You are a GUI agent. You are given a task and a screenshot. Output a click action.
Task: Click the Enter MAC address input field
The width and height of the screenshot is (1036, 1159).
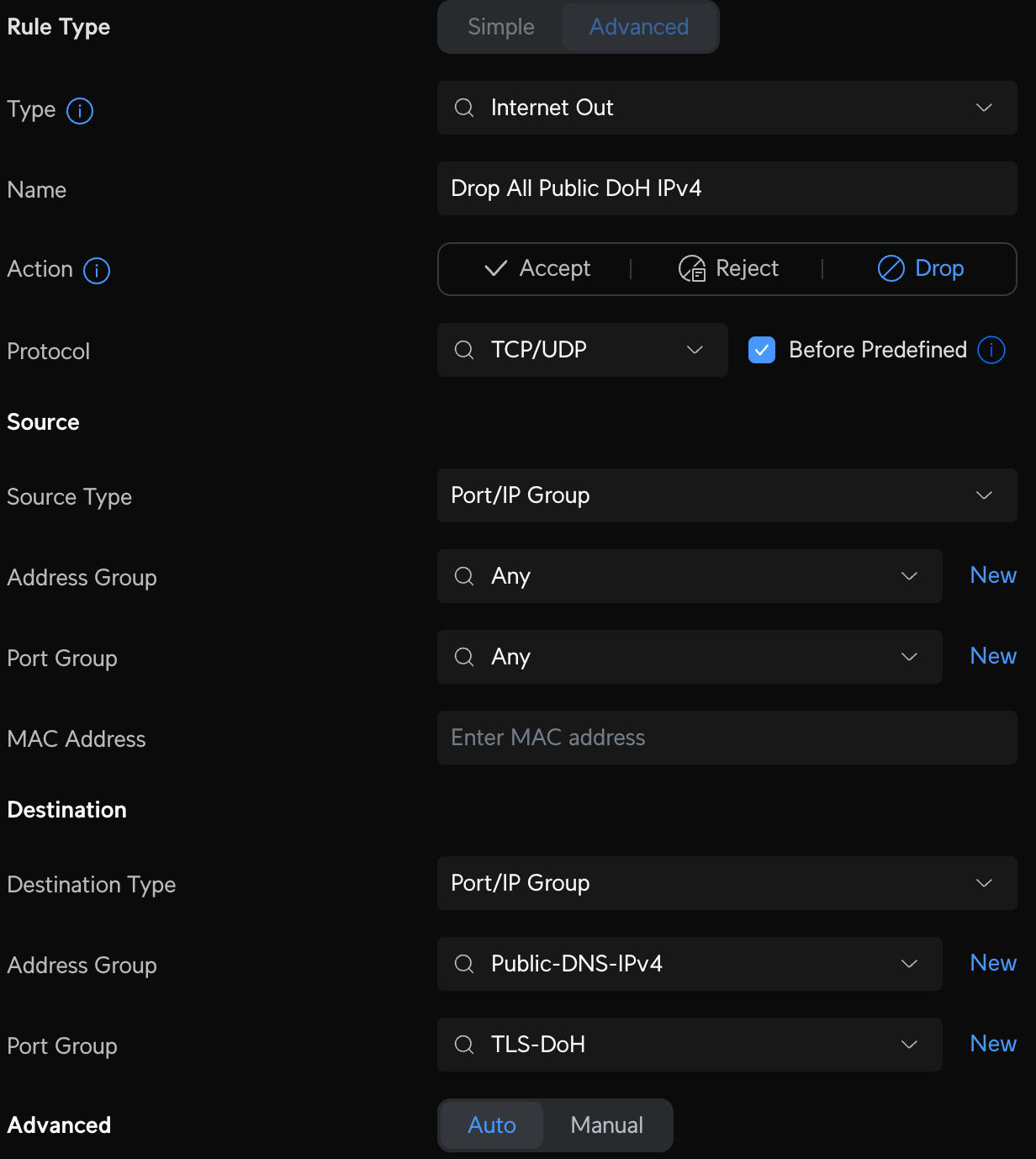click(727, 738)
